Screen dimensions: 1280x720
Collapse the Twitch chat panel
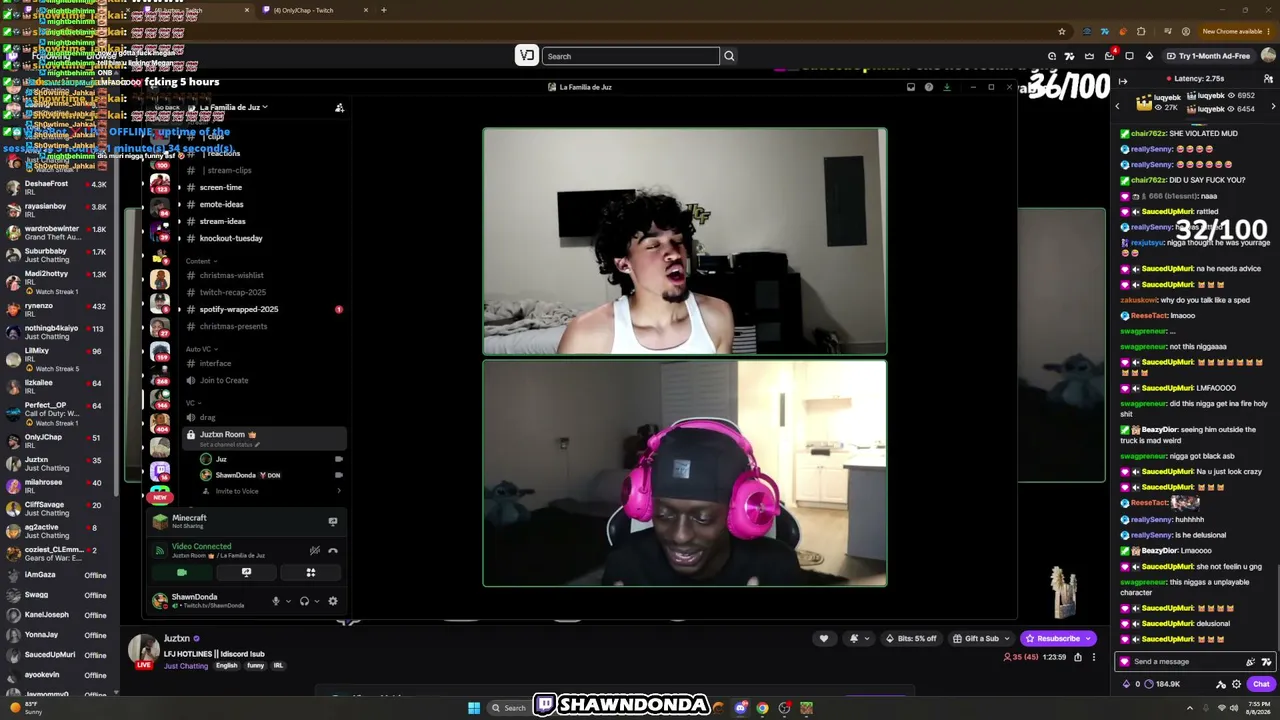tap(1123, 81)
